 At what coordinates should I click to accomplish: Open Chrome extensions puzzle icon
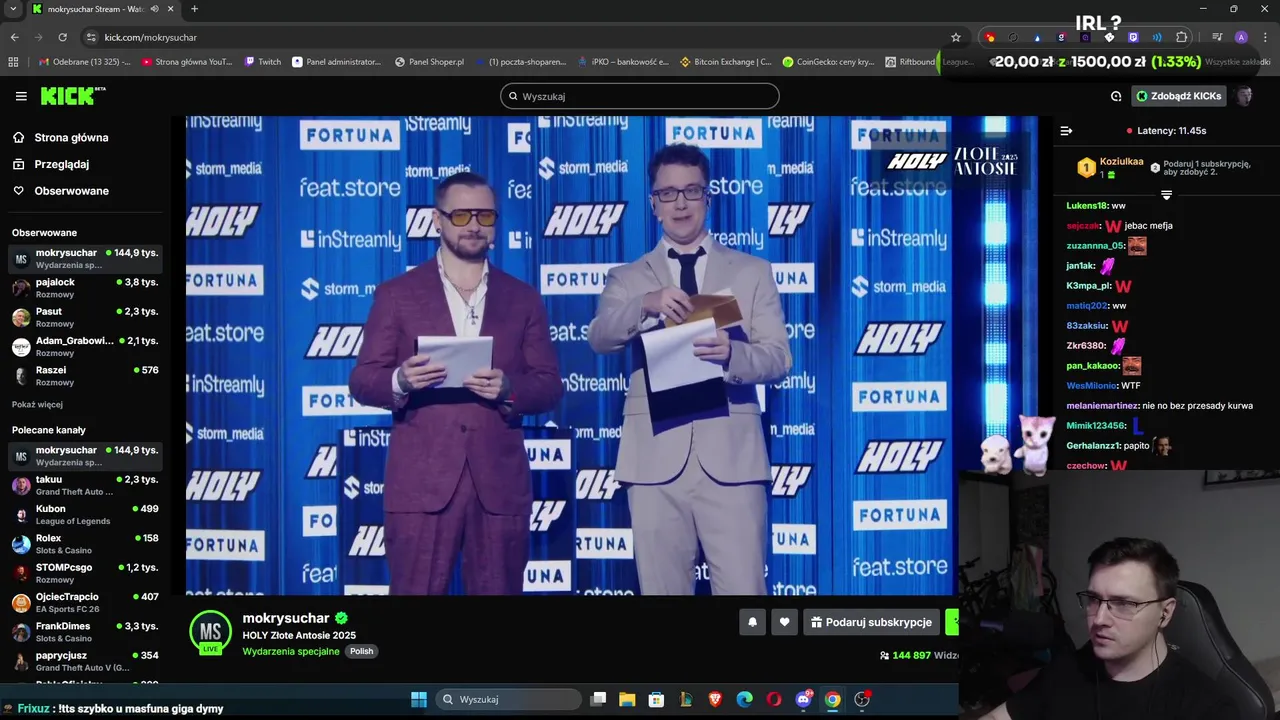(1181, 37)
